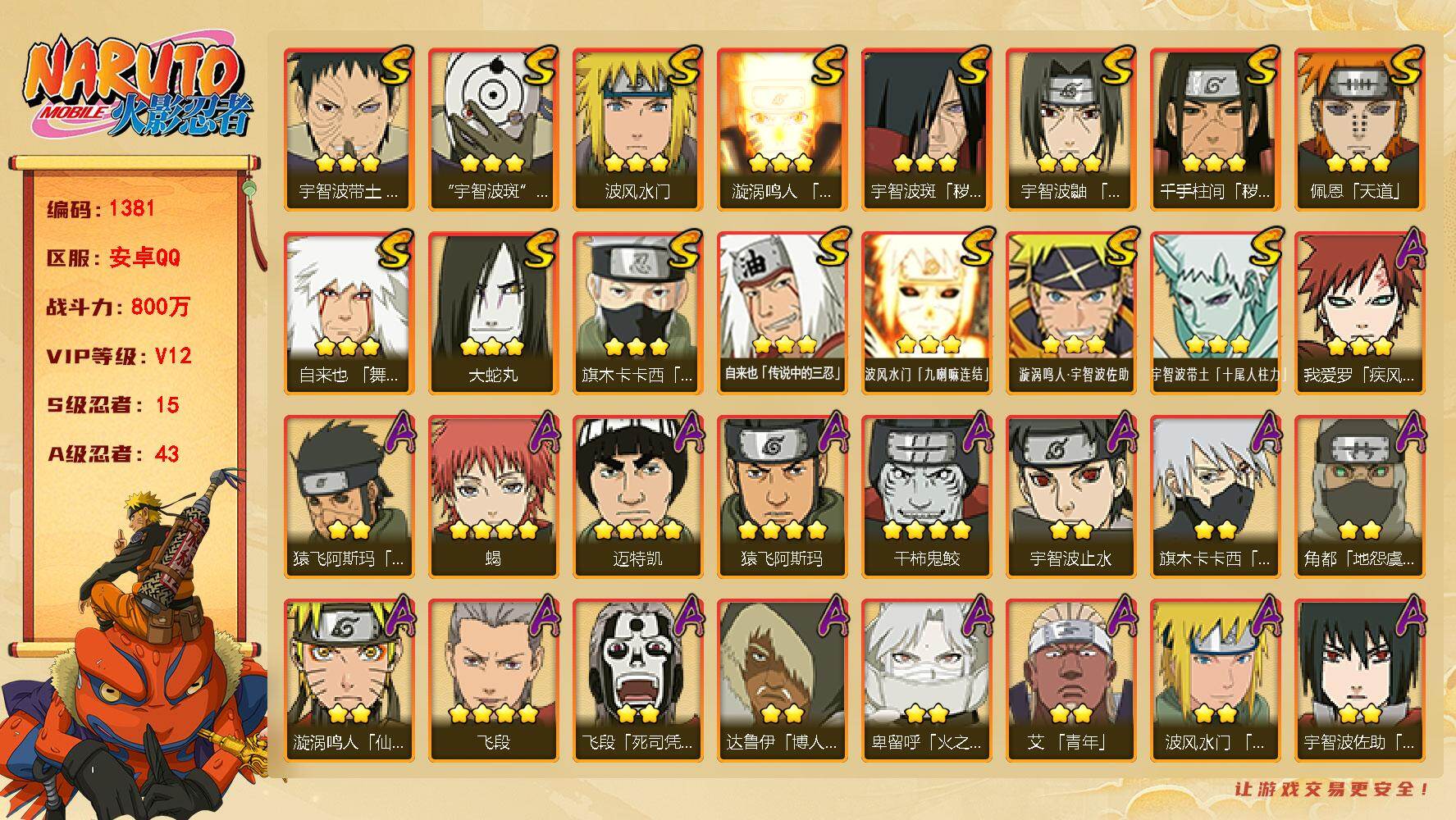Open the 佩恩「天道」 ninja card

click(1359, 129)
